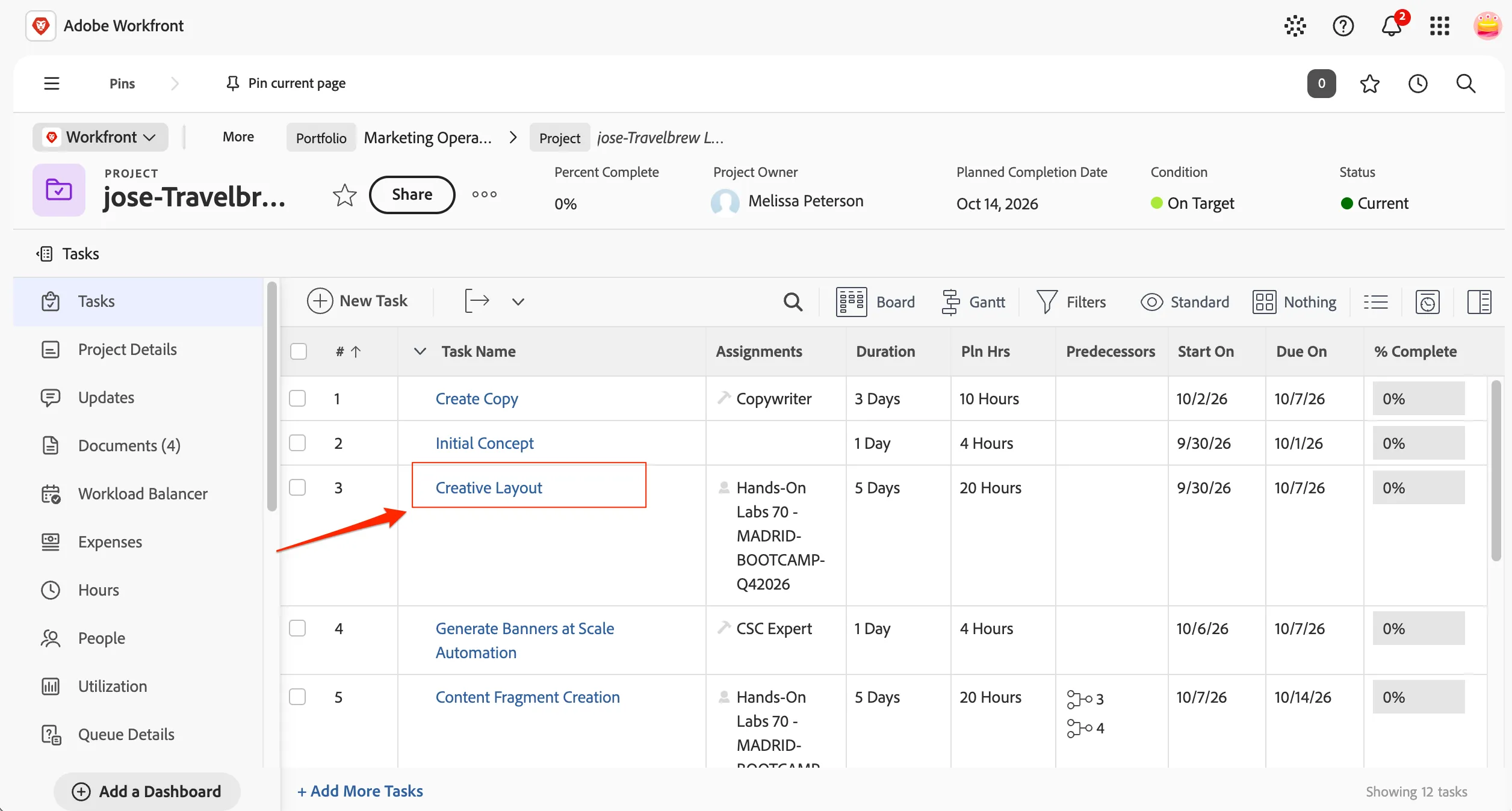Viewport: 1512px width, 811px height.
Task: Switch to Gantt view
Action: tap(973, 301)
